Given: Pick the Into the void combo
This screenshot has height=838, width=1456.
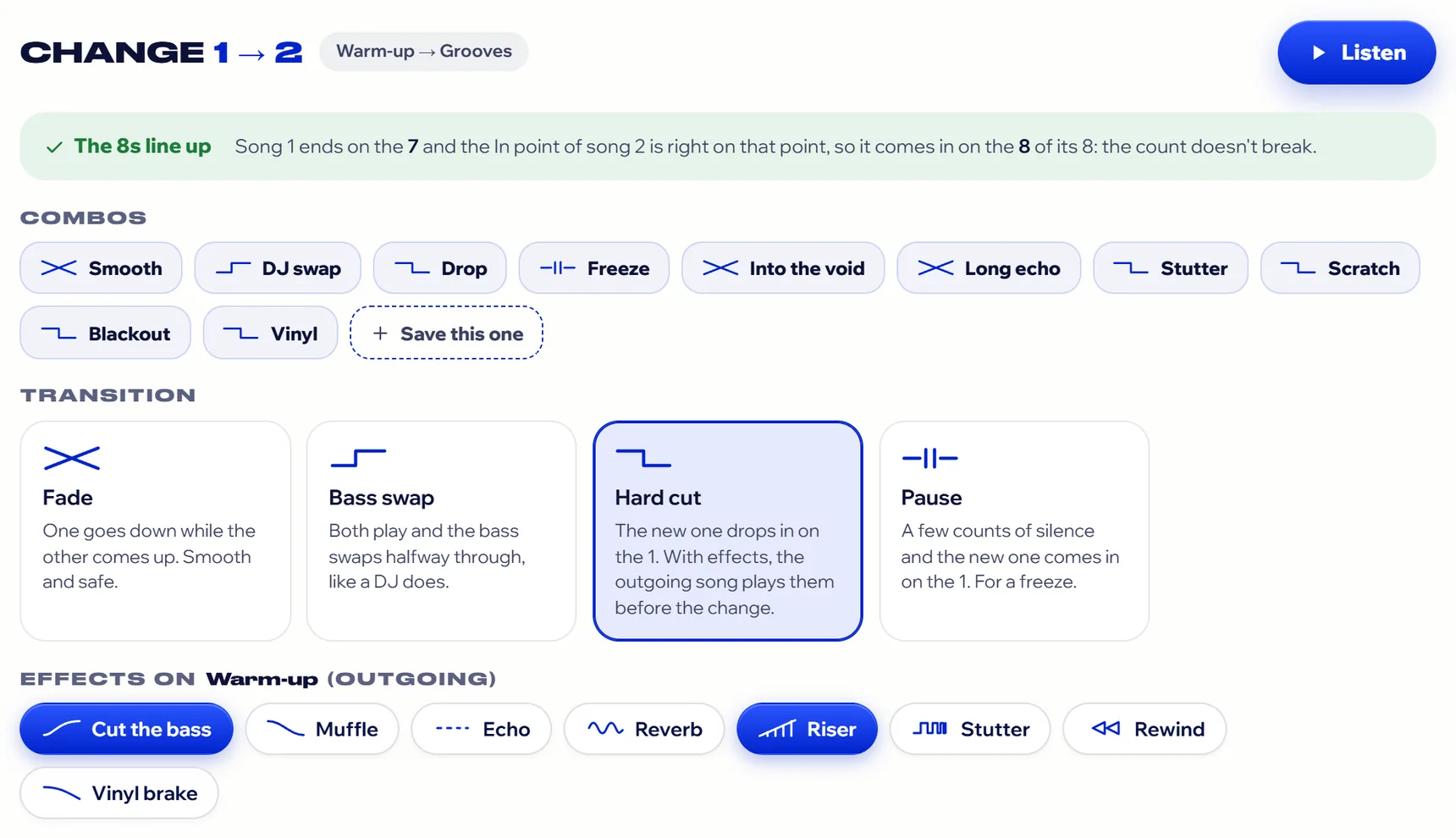Looking at the screenshot, I should coord(783,268).
